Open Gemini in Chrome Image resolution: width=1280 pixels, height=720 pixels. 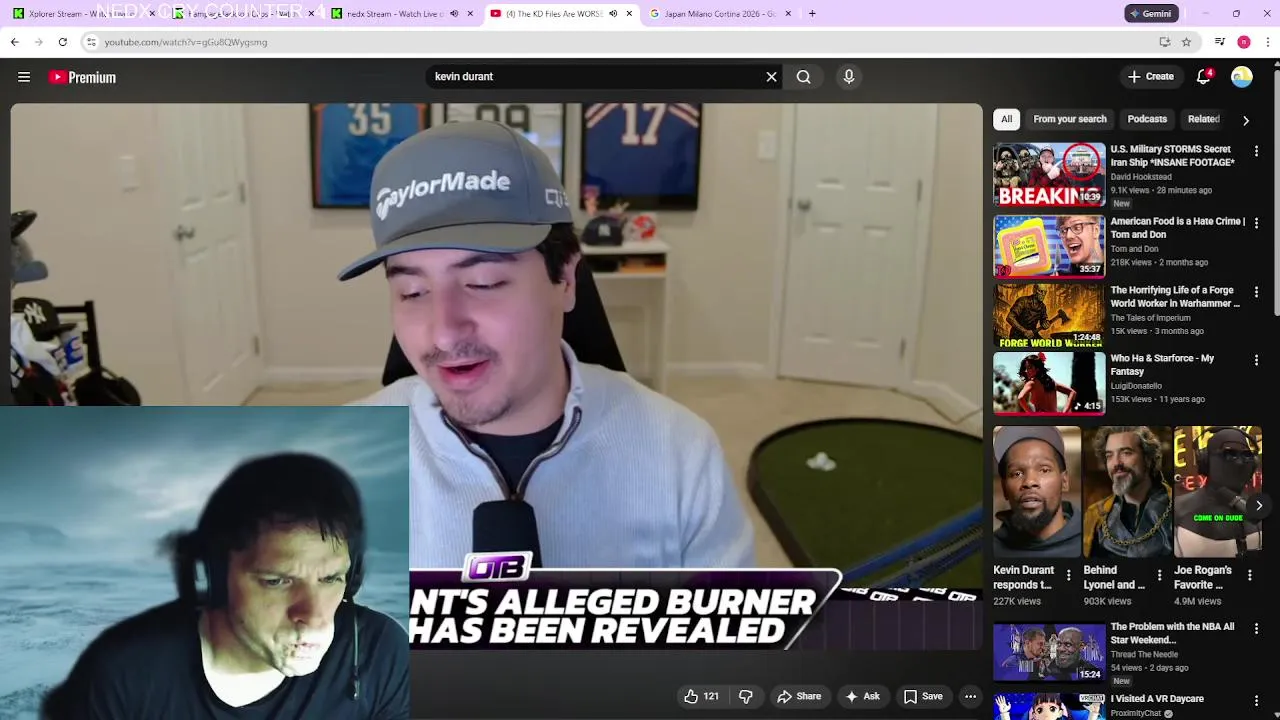[1151, 14]
